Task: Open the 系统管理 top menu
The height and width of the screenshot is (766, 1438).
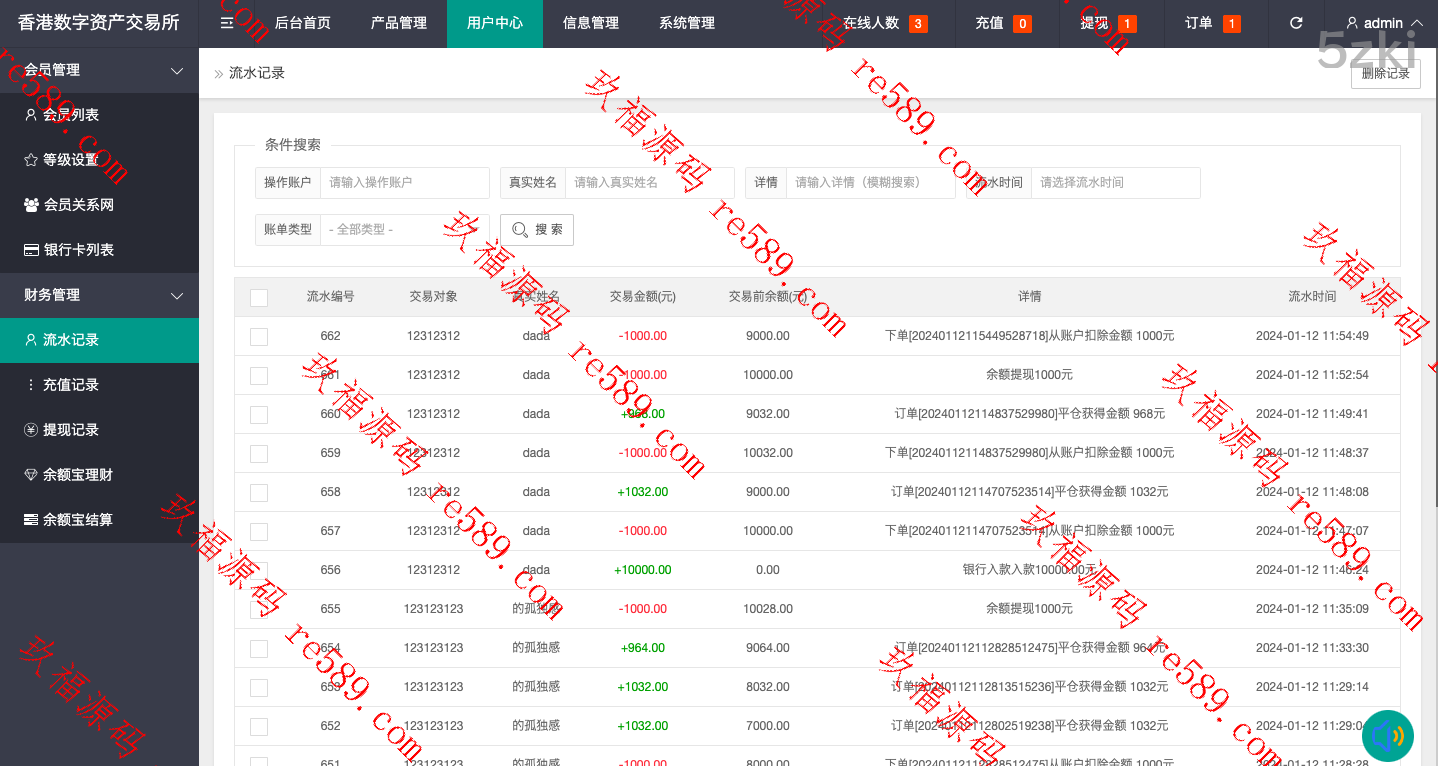Action: tap(687, 23)
